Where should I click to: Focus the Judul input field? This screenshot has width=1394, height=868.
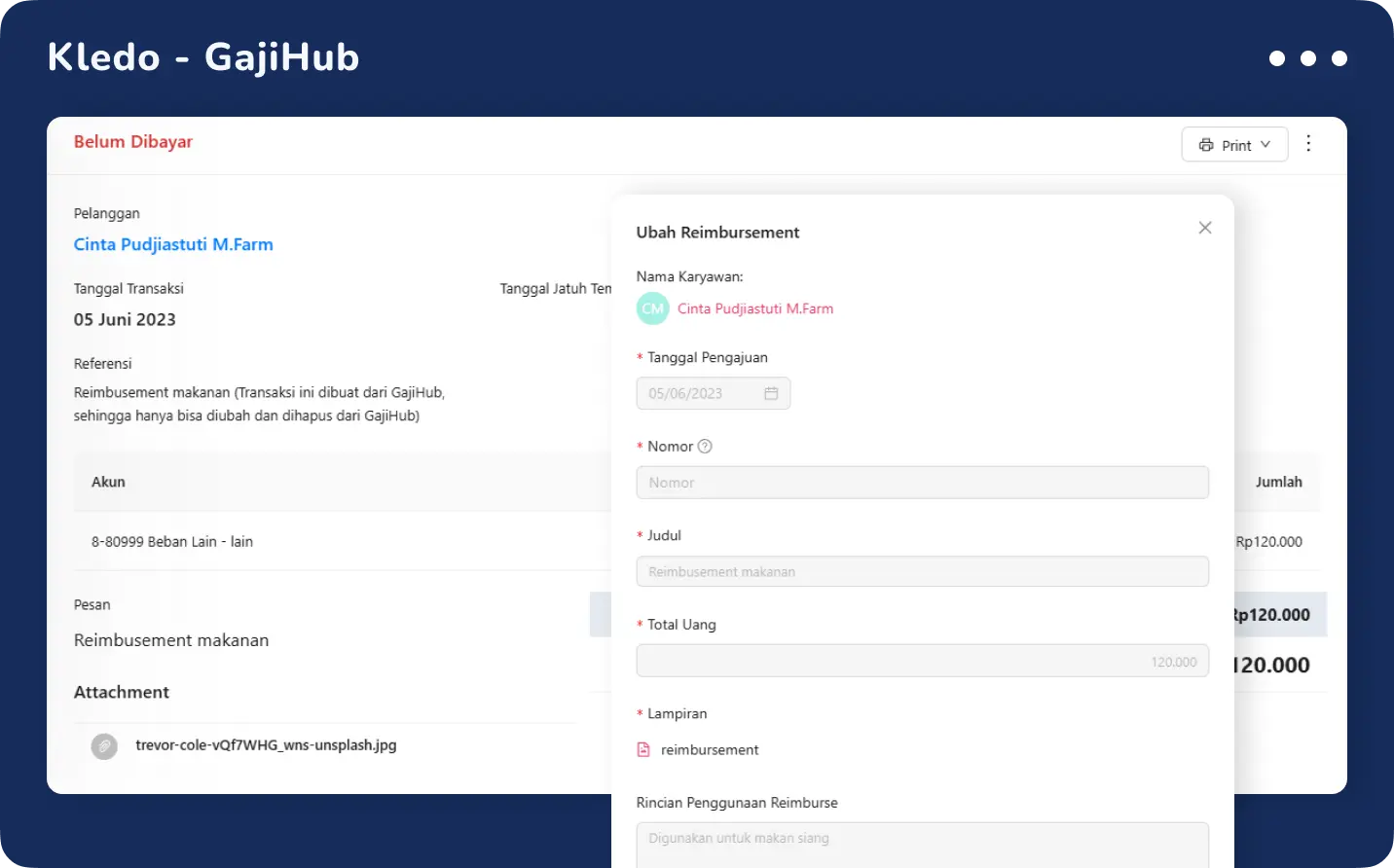point(923,571)
